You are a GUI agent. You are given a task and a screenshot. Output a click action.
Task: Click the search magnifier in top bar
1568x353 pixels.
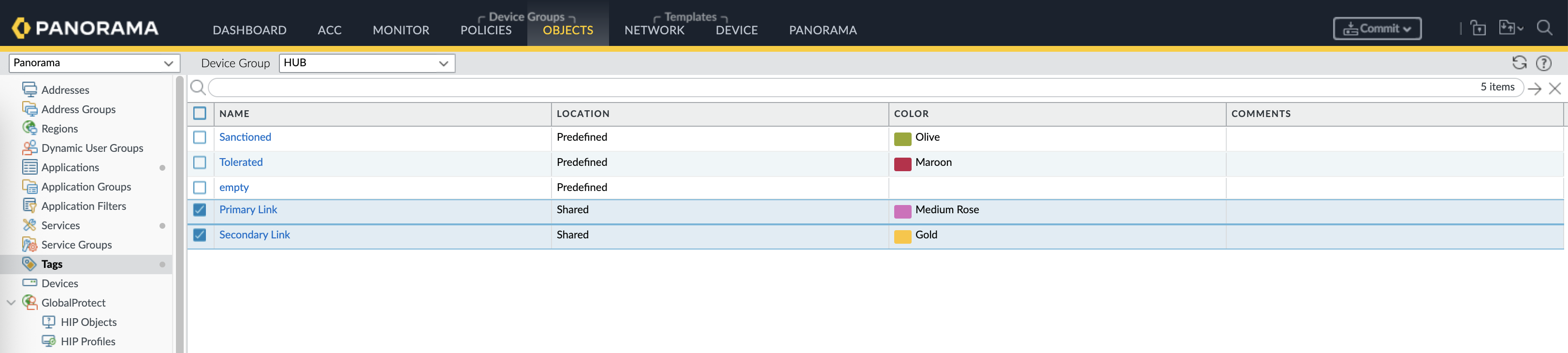[1544, 28]
